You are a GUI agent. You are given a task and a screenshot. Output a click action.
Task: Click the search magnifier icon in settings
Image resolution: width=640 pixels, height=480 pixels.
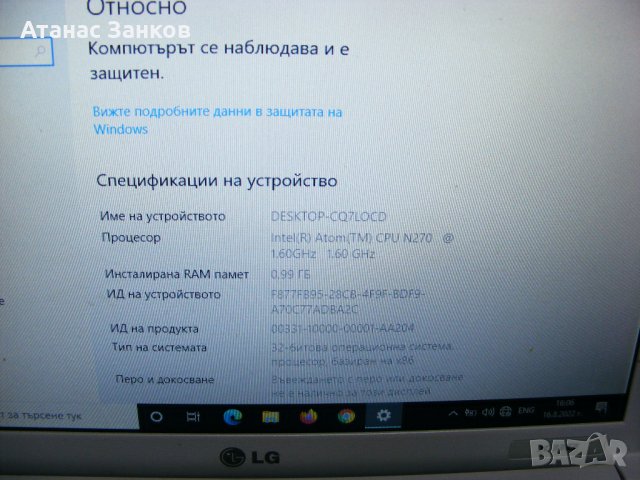point(40,51)
